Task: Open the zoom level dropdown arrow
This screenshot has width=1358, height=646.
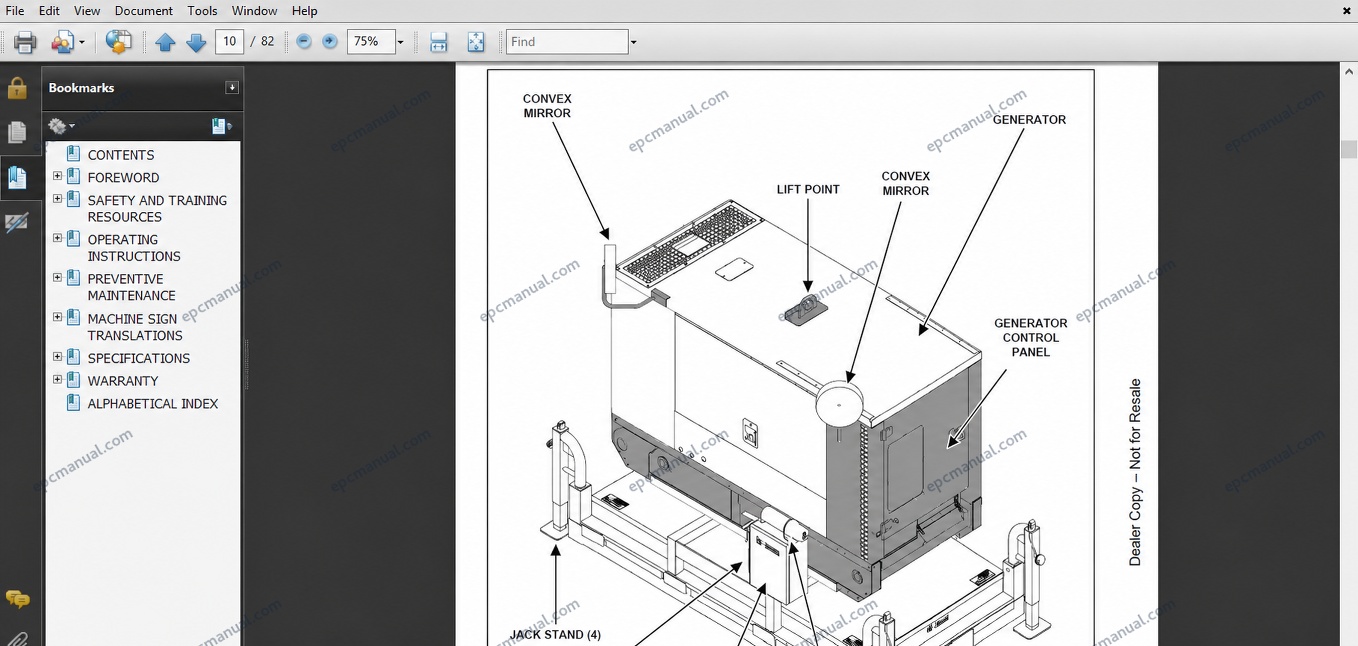Action: coord(400,42)
